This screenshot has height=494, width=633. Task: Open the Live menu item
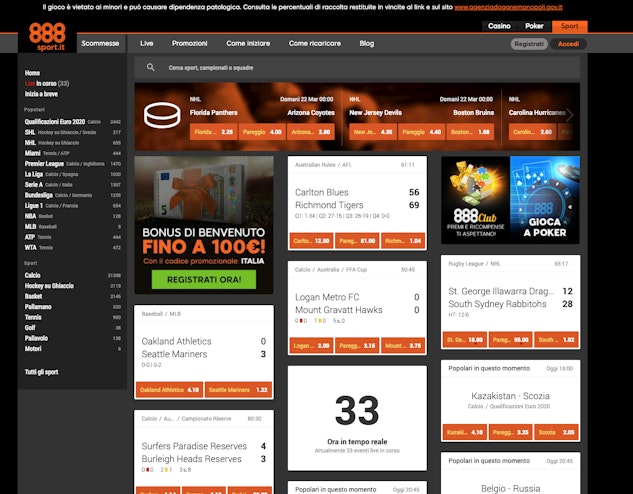147,43
